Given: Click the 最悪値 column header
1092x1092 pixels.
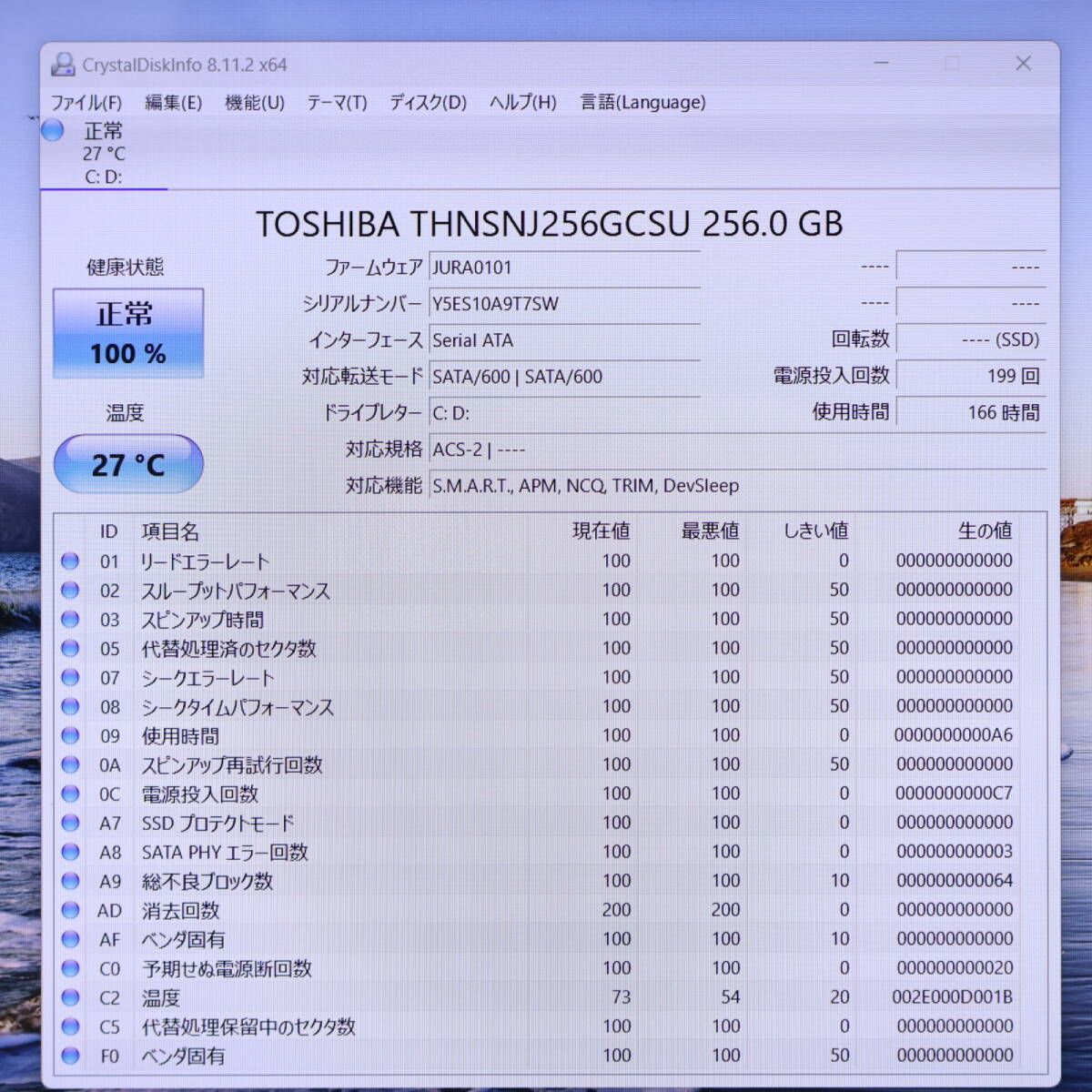Looking at the screenshot, I should tap(710, 531).
